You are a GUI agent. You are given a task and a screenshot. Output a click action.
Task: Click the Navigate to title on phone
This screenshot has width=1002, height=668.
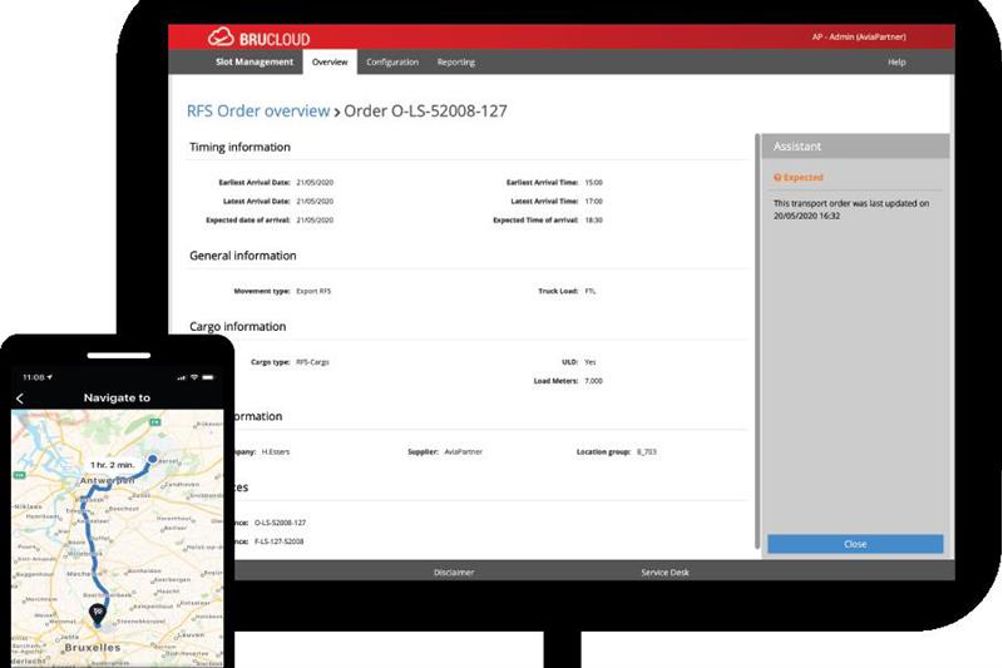click(117, 398)
